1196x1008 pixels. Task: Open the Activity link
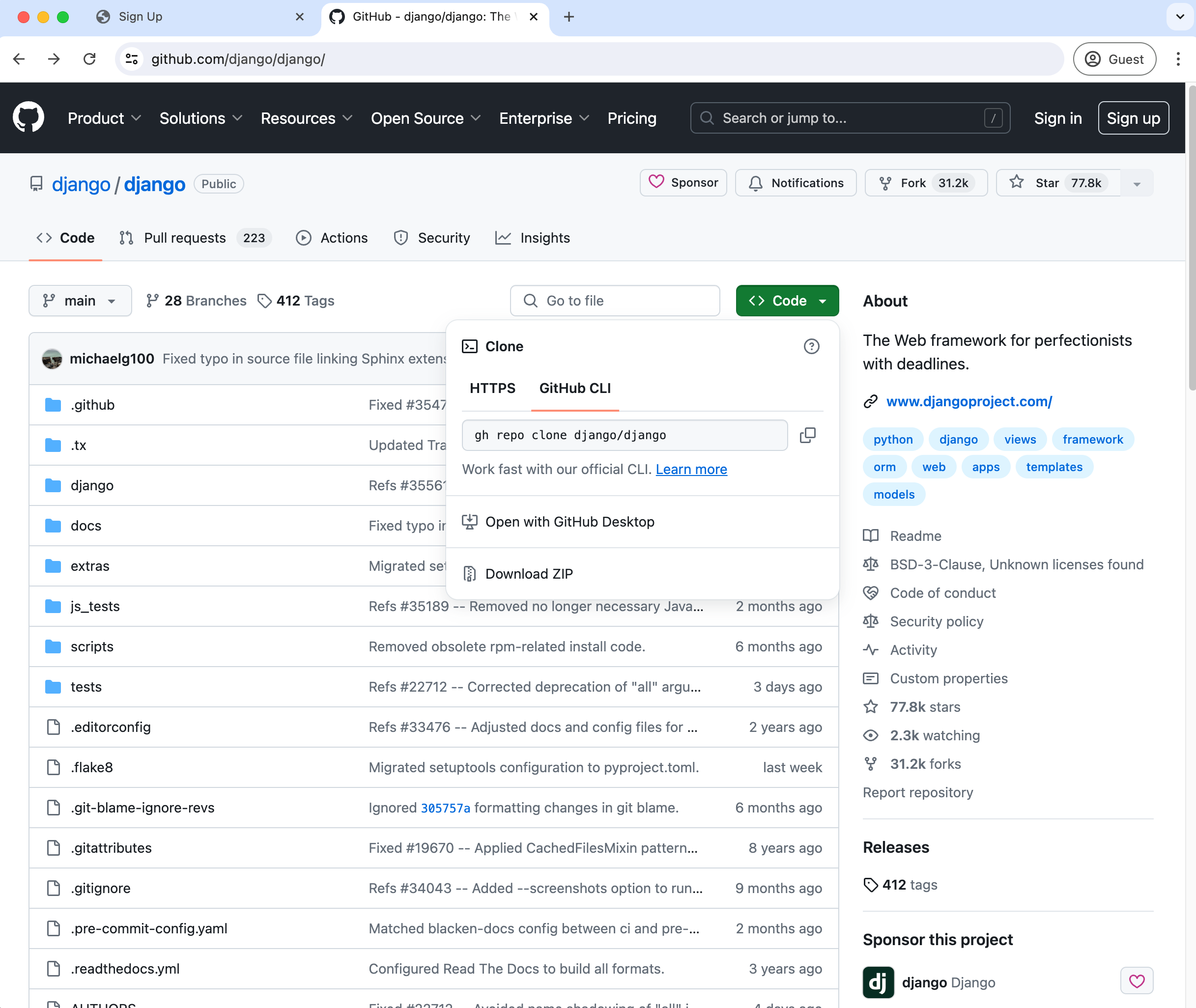pyautogui.click(x=913, y=650)
